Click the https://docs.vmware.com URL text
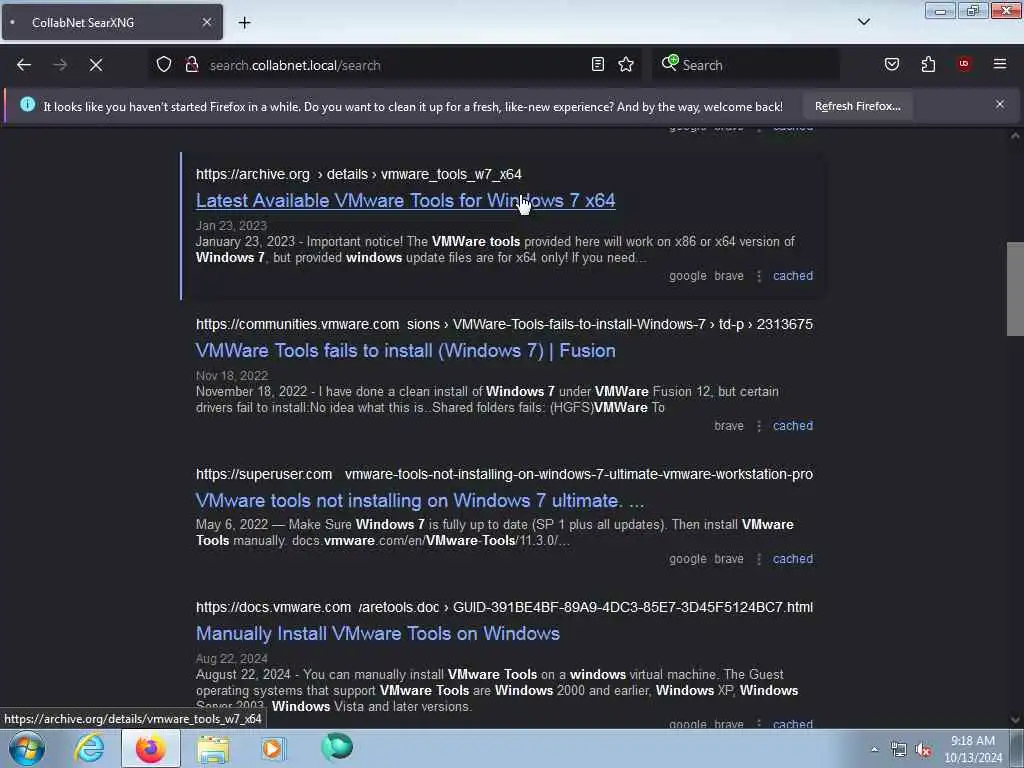1024x768 pixels. point(273,607)
